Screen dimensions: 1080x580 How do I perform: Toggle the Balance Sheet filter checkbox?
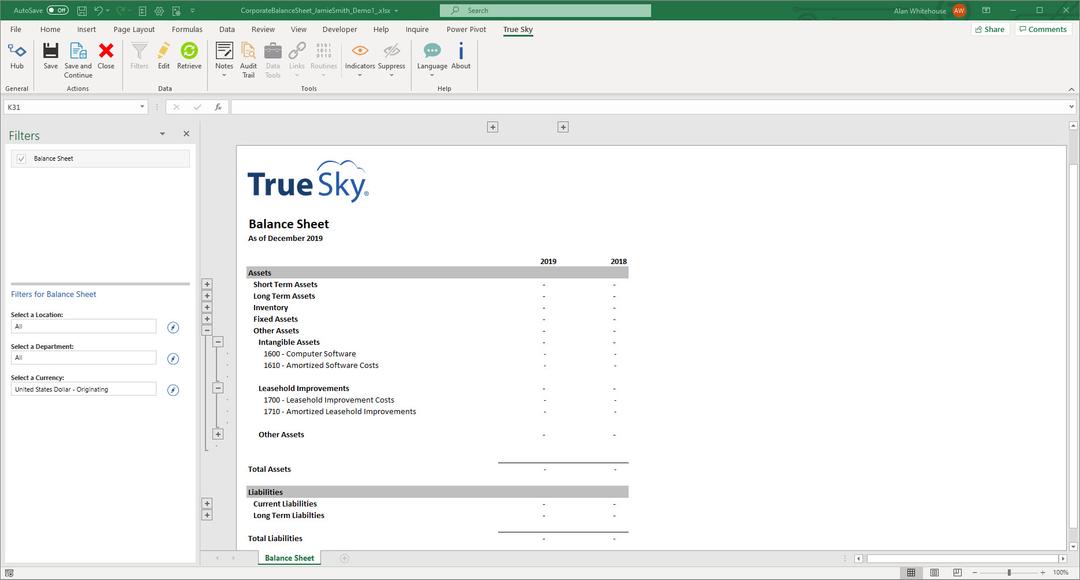click(x=21, y=158)
